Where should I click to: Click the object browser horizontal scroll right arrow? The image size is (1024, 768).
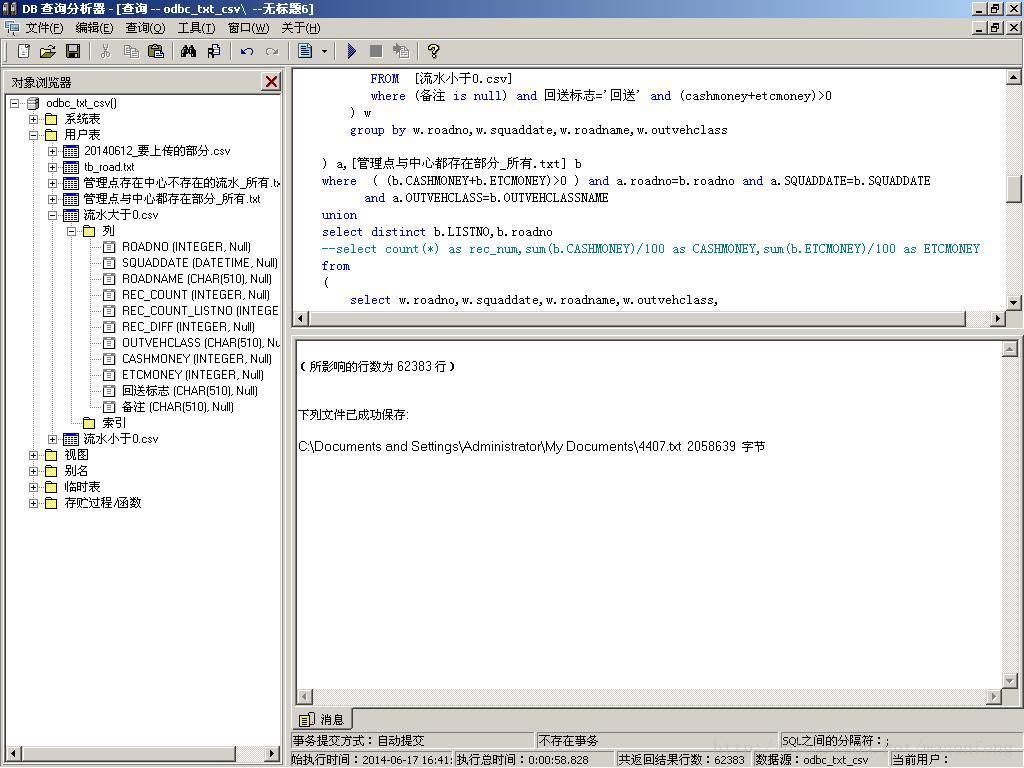pos(272,753)
